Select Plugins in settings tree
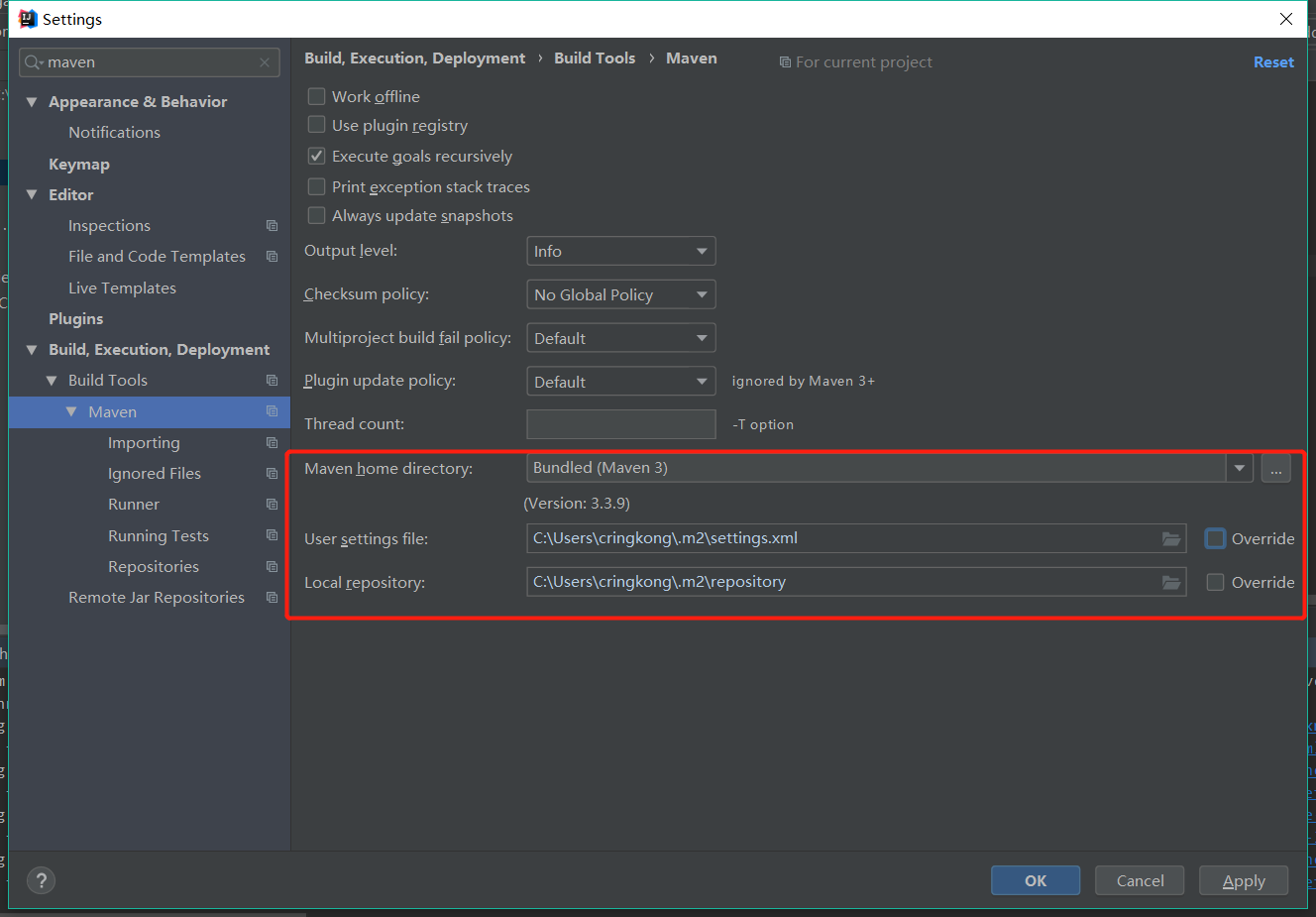Image resolution: width=1316 pixels, height=917 pixels. 76,319
